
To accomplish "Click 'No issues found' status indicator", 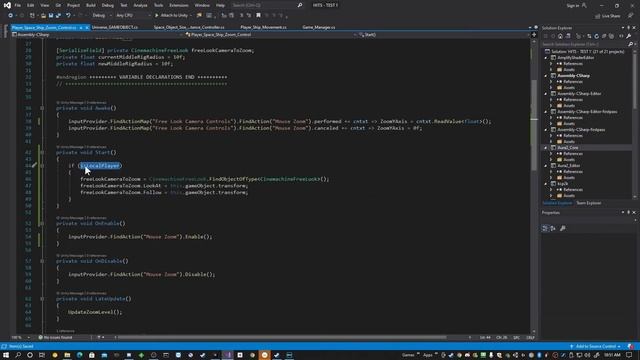I will point(56,338).
